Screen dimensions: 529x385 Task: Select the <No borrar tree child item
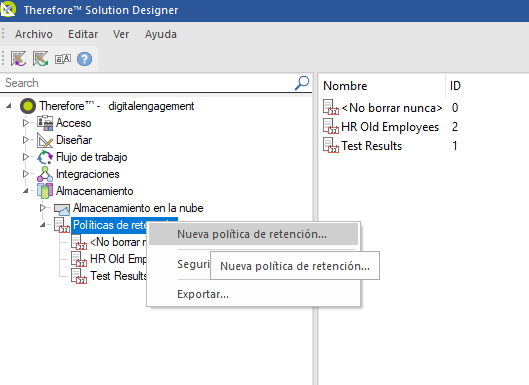pyautogui.click(x=118, y=242)
